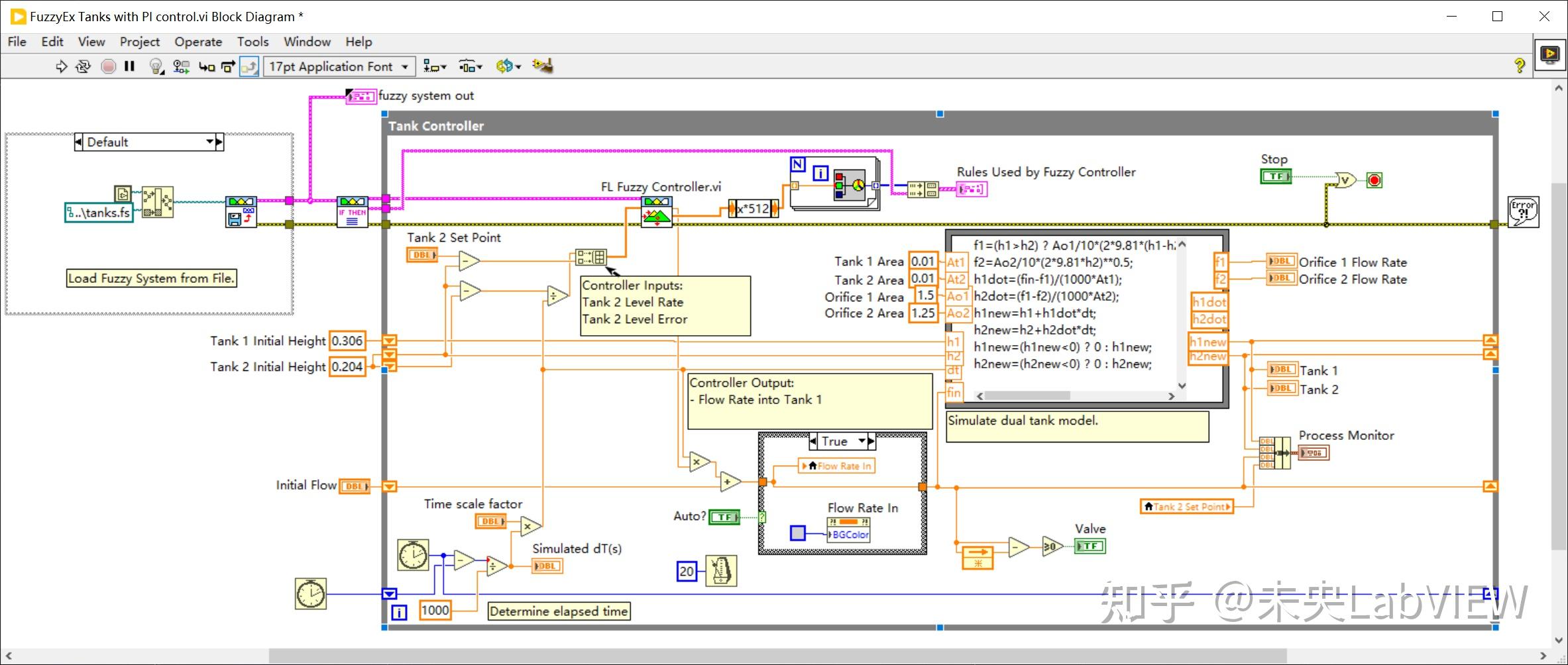
Task: Click the blue BGColor color constant
Action: [x=798, y=533]
